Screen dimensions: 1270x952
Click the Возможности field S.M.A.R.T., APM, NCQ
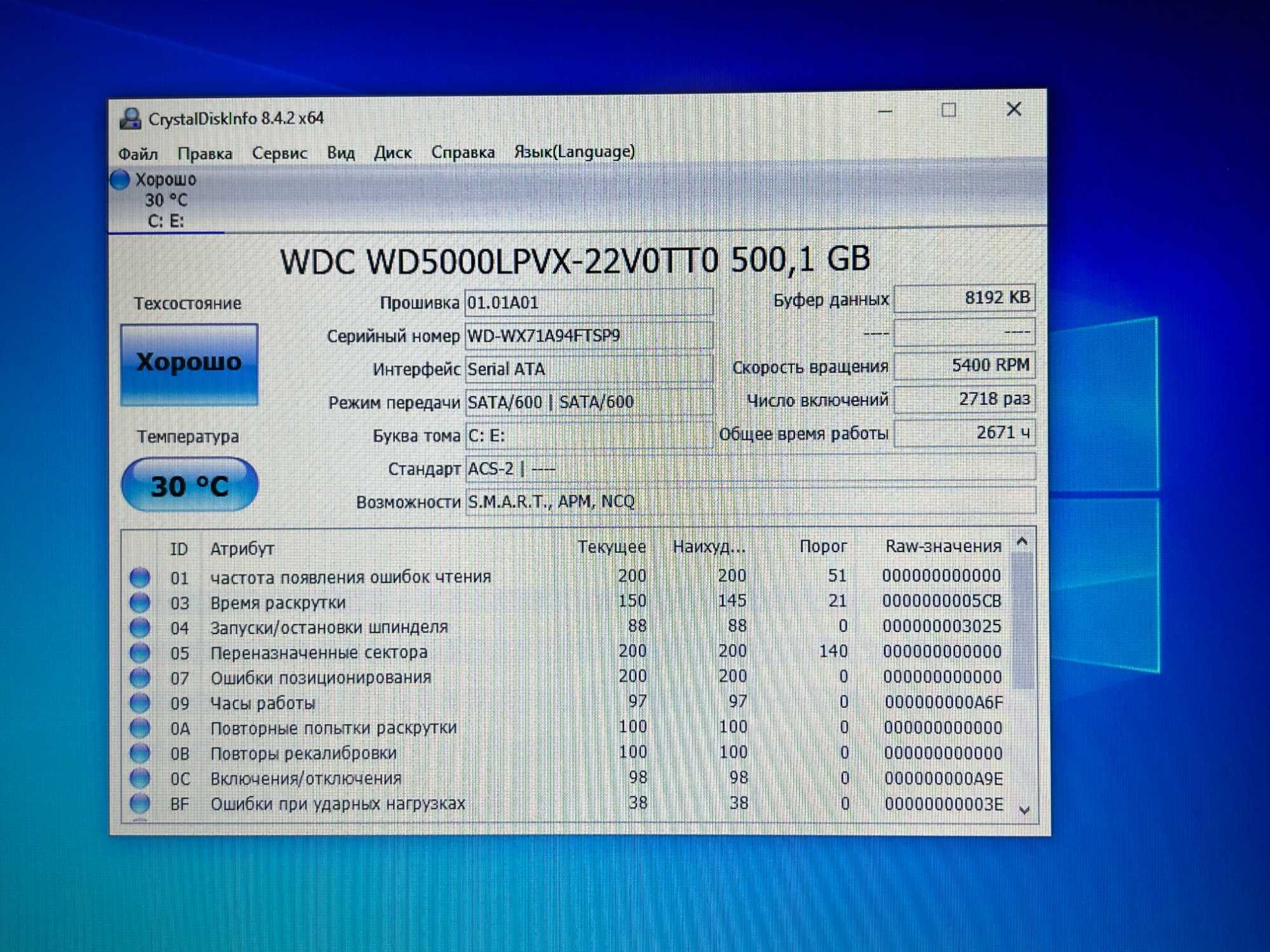(x=751, y=501)
